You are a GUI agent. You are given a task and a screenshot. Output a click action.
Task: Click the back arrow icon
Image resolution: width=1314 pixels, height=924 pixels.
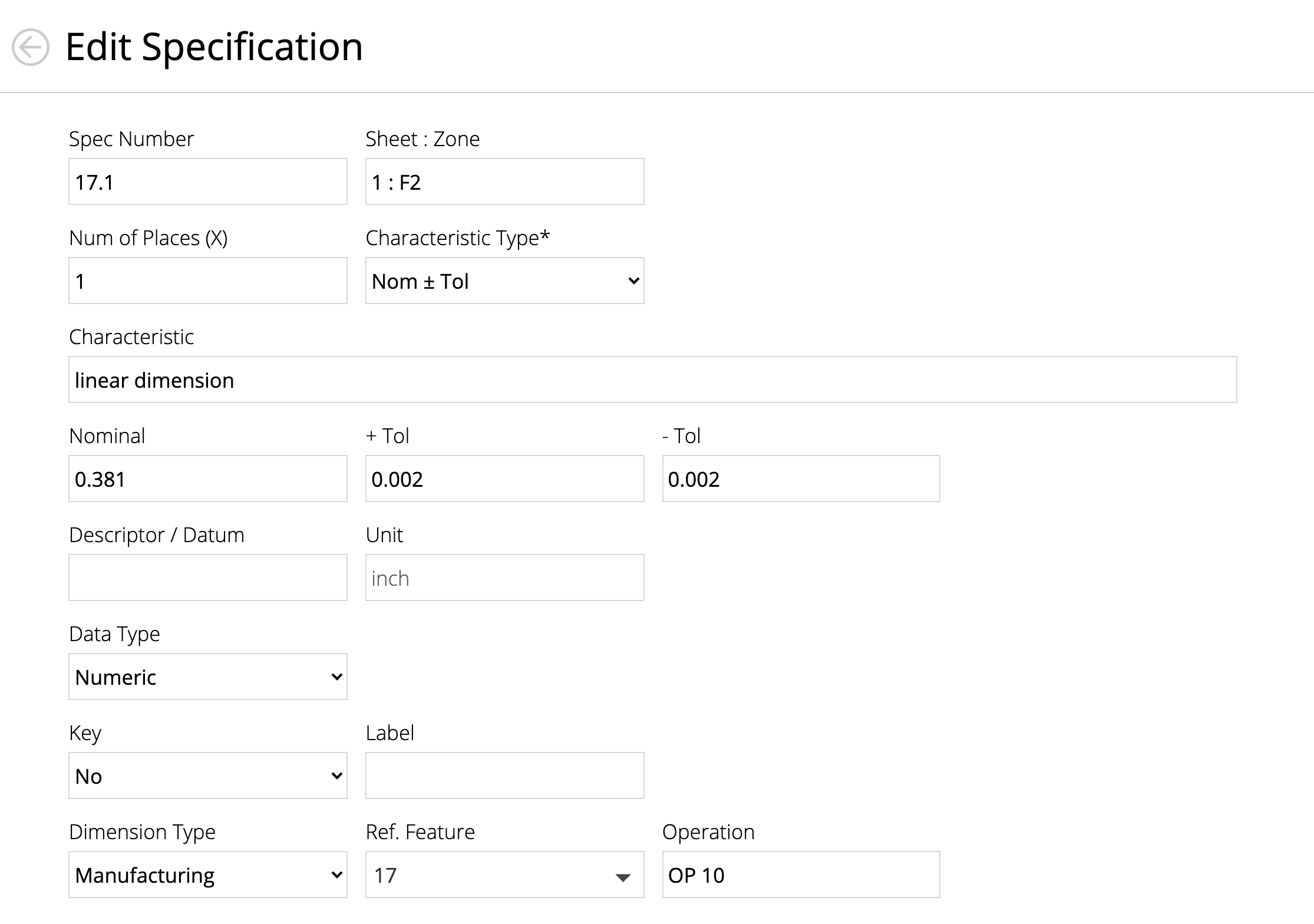(30, 47)
